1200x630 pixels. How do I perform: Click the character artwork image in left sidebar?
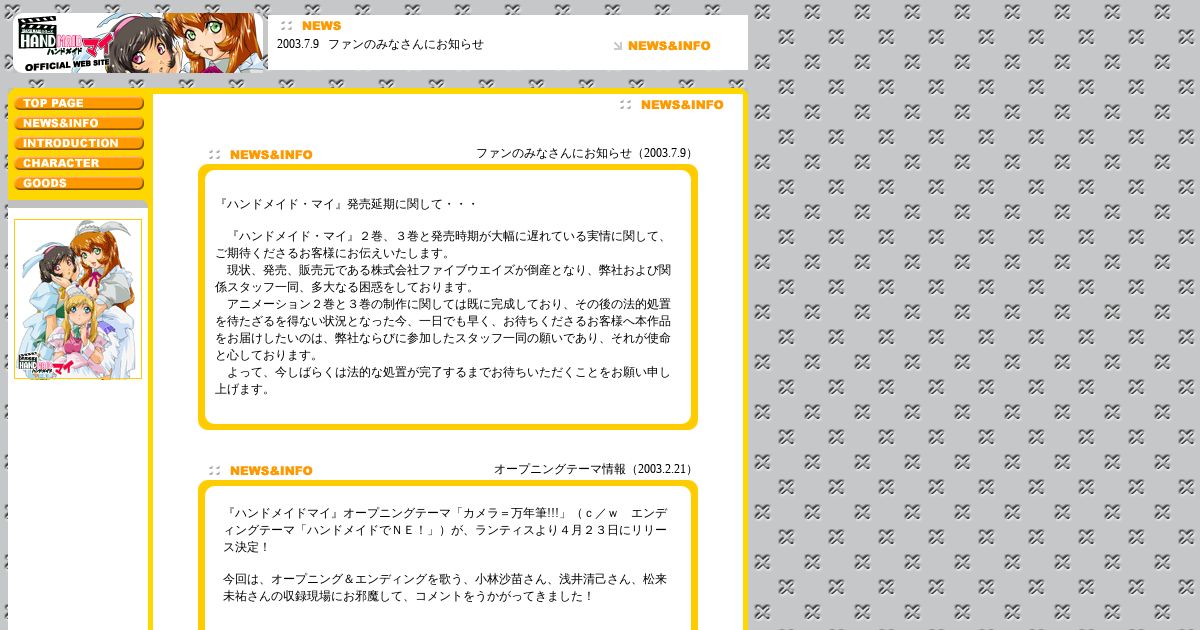78,299
